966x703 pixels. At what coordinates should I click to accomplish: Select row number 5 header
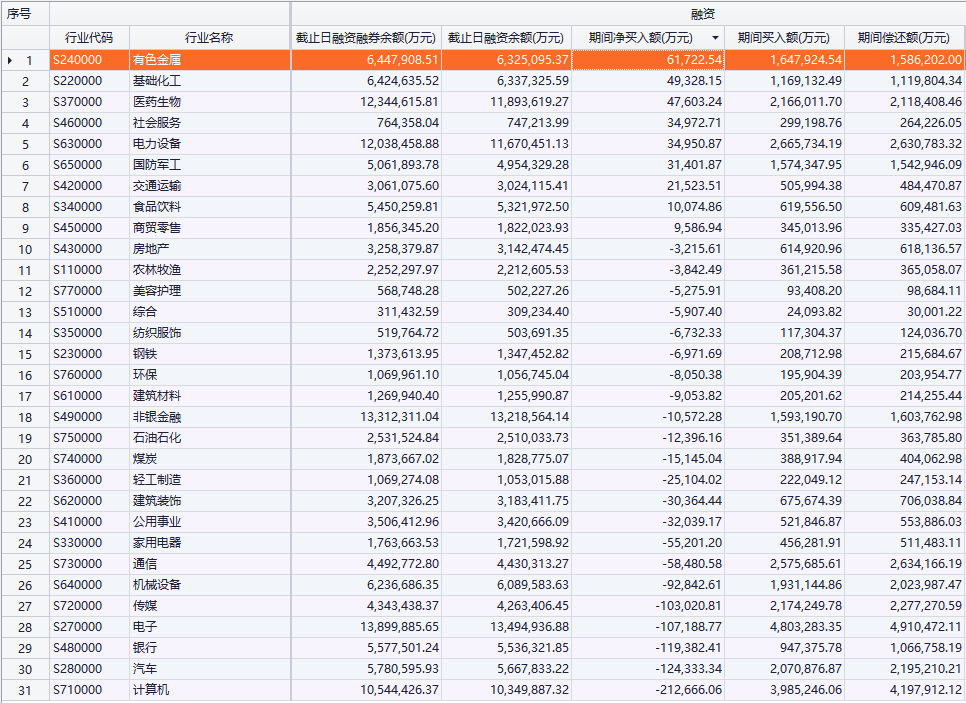[25, 144]
